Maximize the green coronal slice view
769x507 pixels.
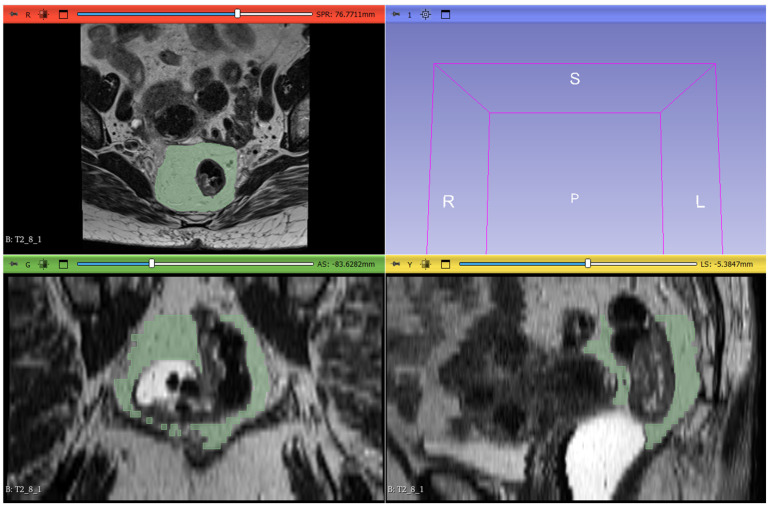point(62,264)
